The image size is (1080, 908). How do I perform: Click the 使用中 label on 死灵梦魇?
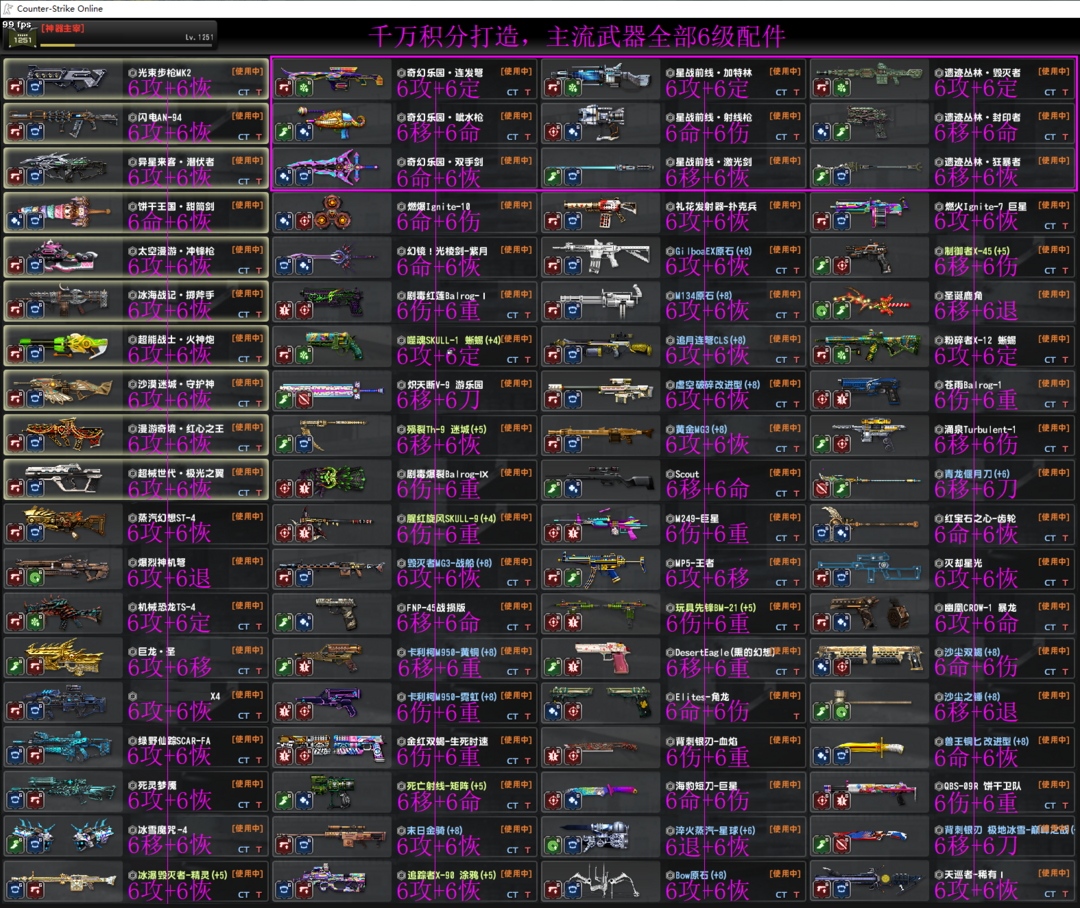point(247,784)
